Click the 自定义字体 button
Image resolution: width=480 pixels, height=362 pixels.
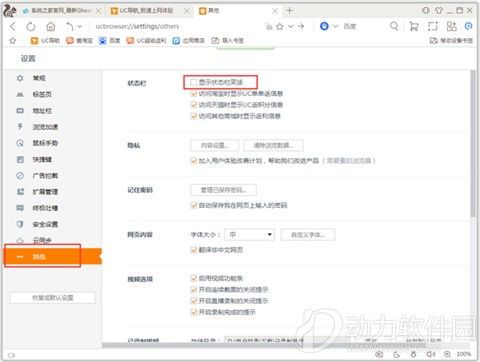(x=308, y=235)
